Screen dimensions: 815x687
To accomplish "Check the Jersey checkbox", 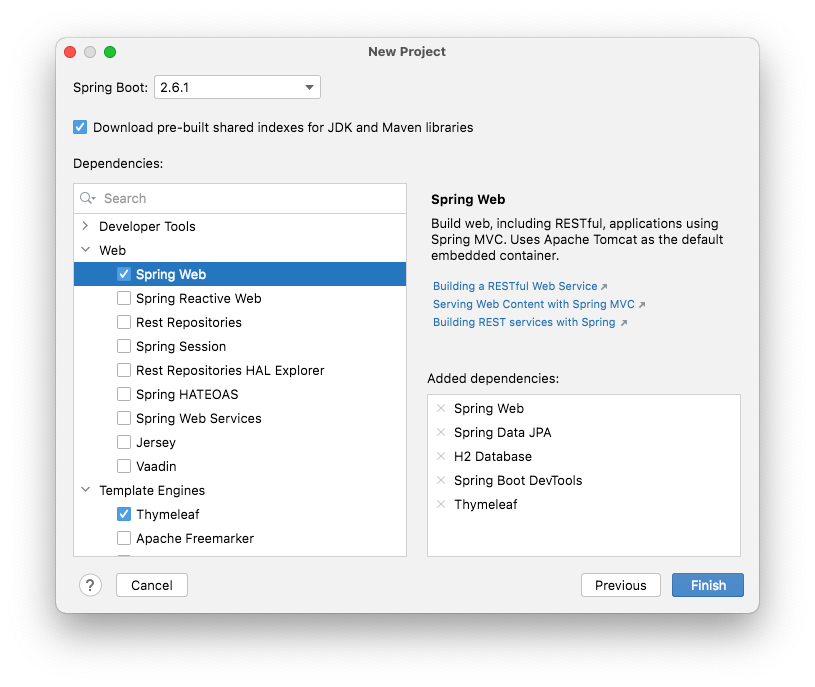I will 124,442.
